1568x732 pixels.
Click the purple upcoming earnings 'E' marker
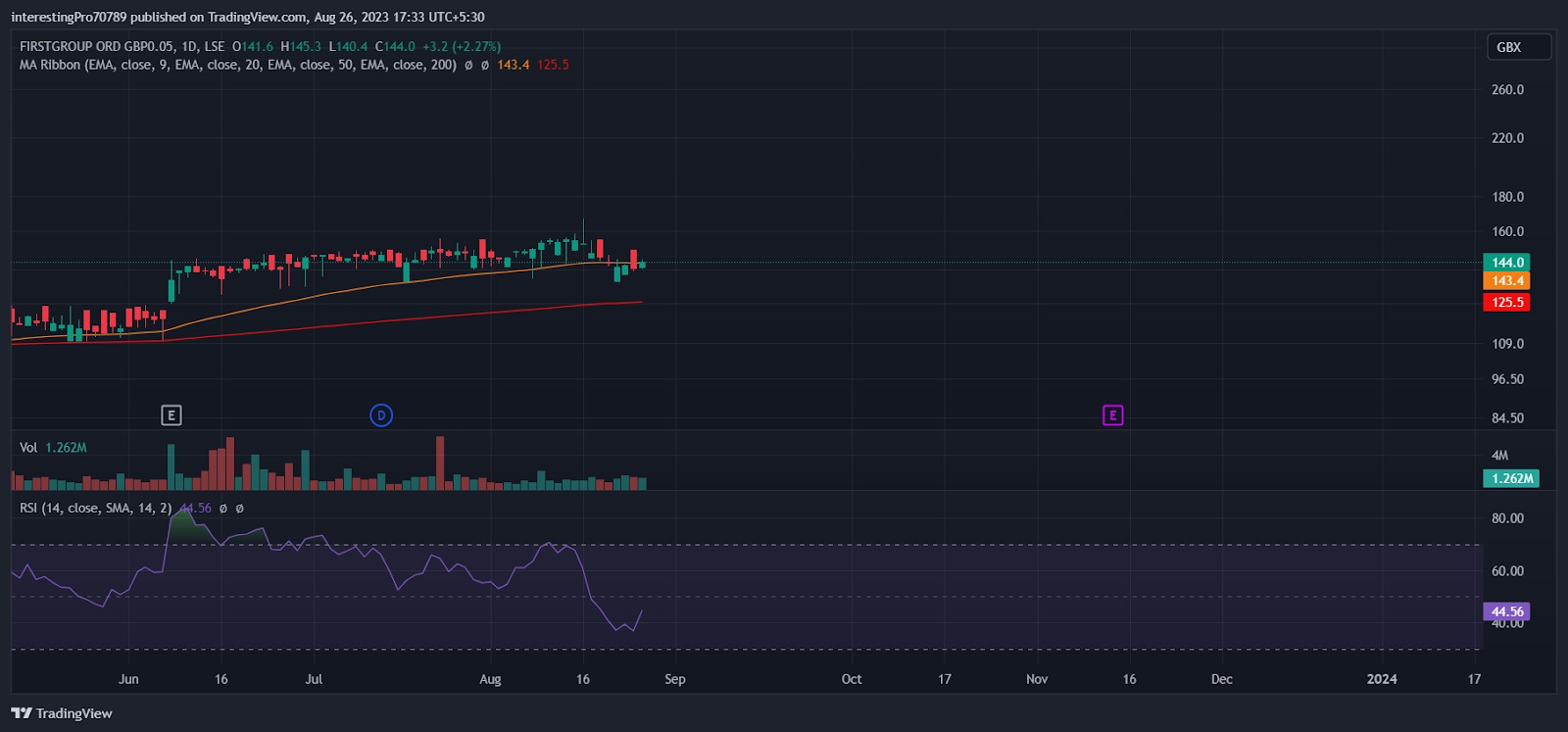click(x=1112, y=415)
